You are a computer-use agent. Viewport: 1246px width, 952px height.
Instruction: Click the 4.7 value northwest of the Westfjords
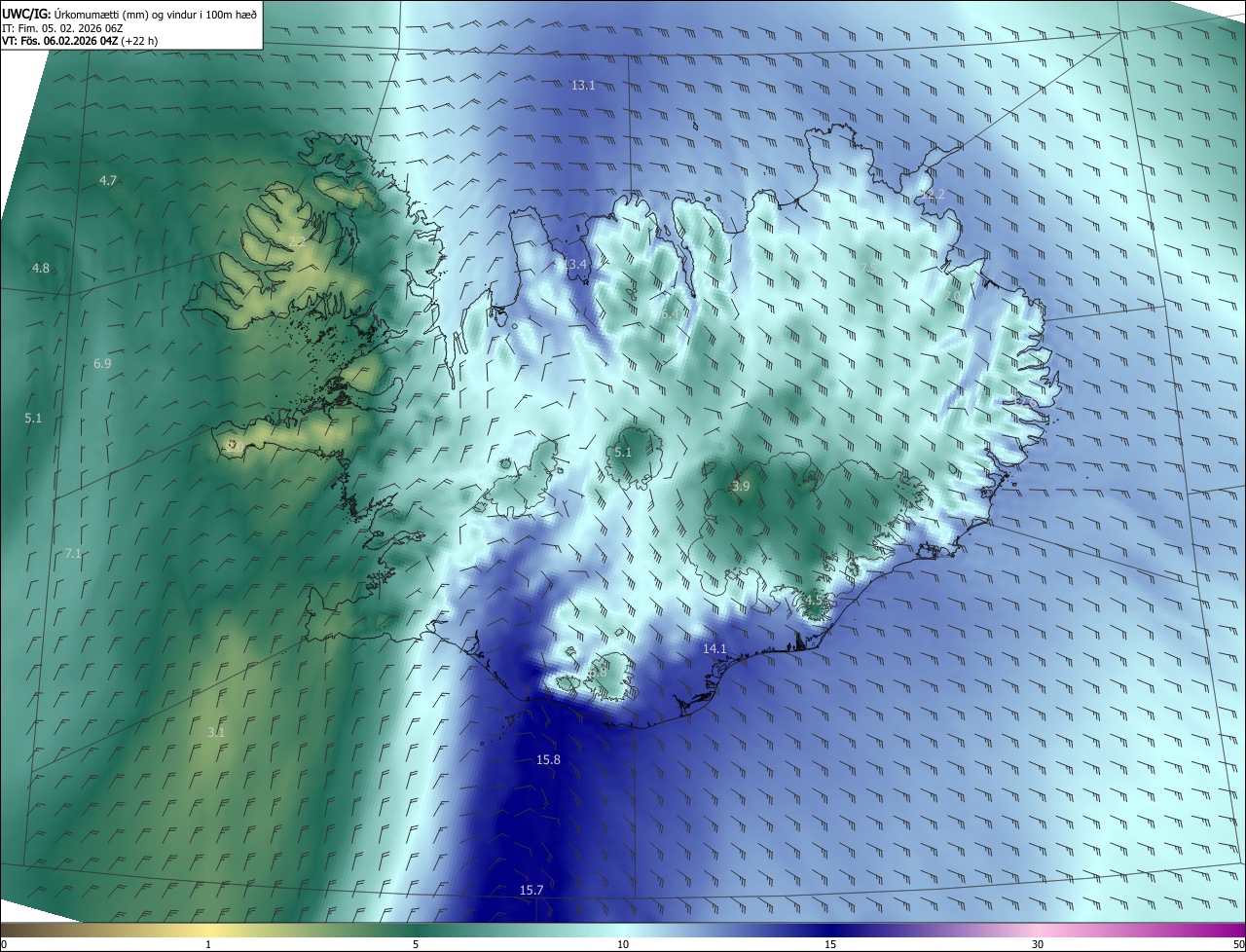(x=108, y=181)
